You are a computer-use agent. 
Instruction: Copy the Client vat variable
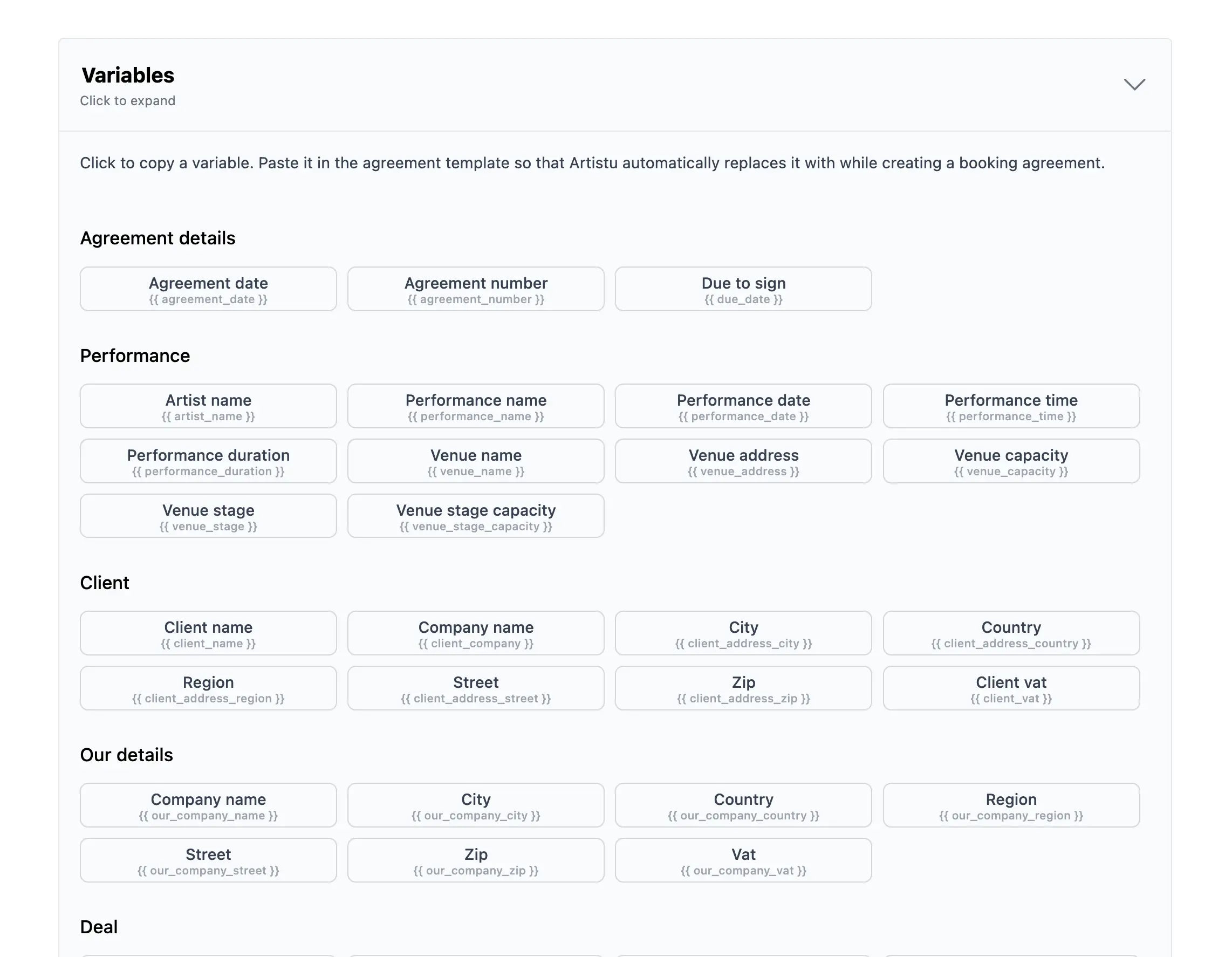1010,688
